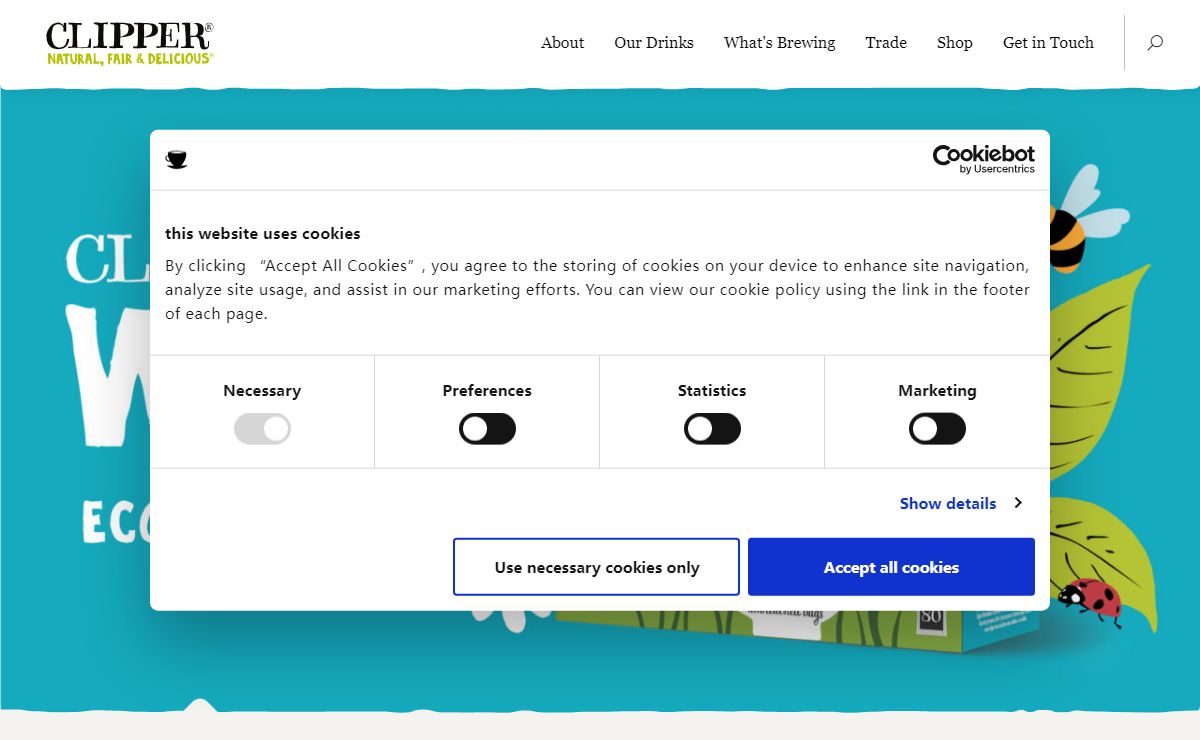Screen dimensions: 1200x740
Task: Click the Cookiebot by Usercentrics logo
Action: click(x=984, y=159)
